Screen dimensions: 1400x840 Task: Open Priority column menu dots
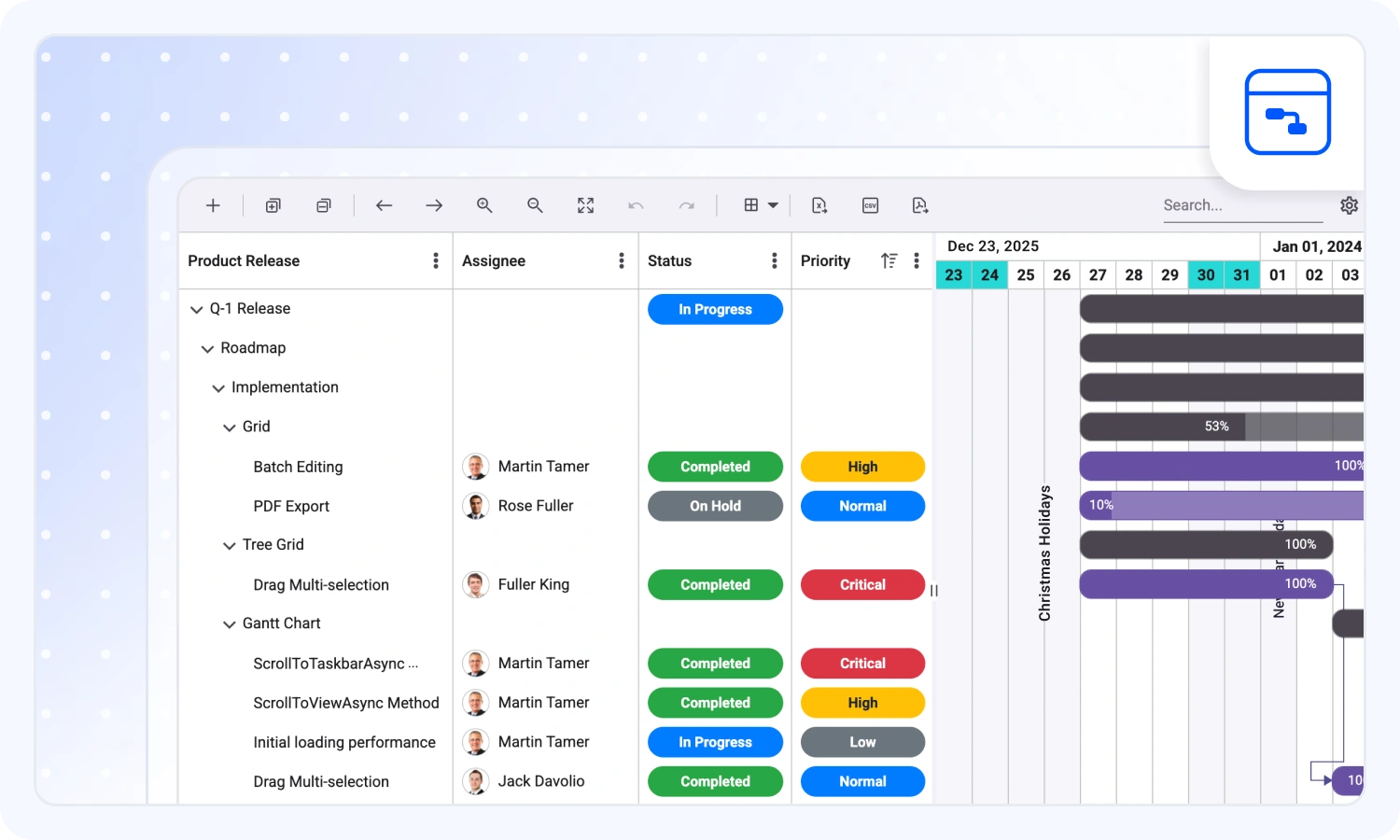(917, 260)
